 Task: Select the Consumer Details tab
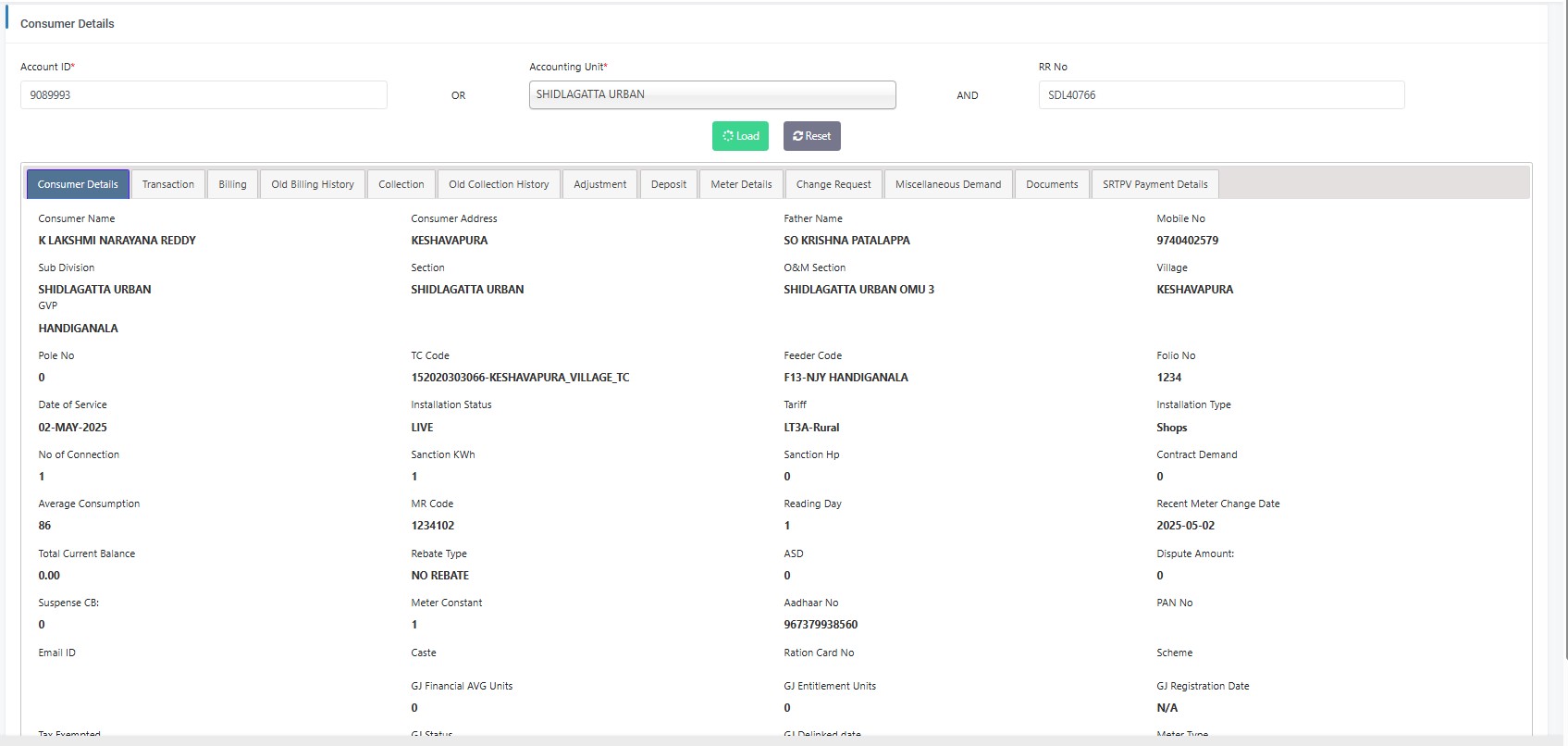click(78, 184)
